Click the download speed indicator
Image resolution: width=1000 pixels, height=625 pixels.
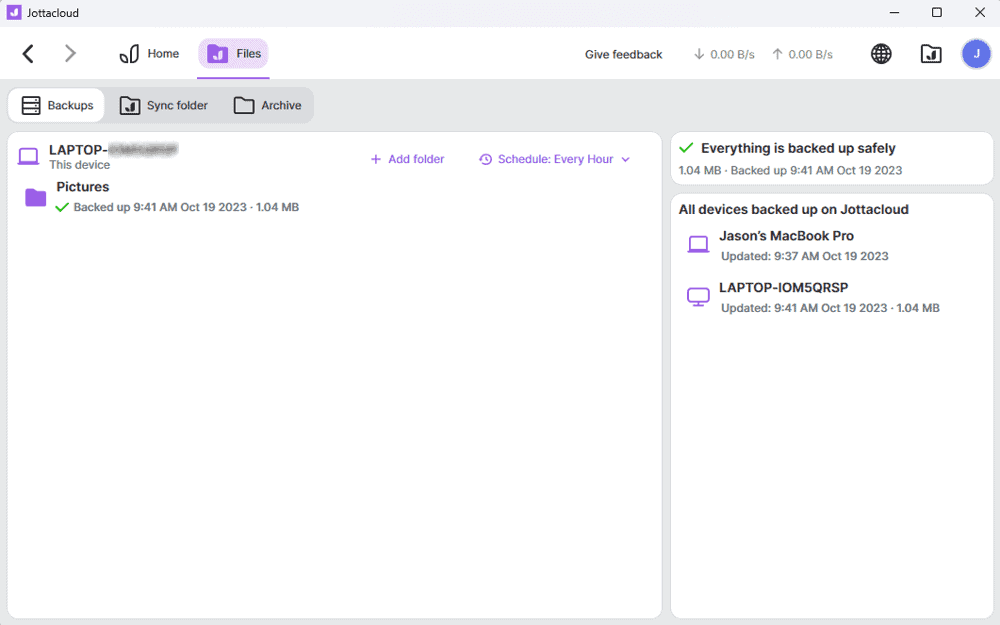tap(724, 54)
